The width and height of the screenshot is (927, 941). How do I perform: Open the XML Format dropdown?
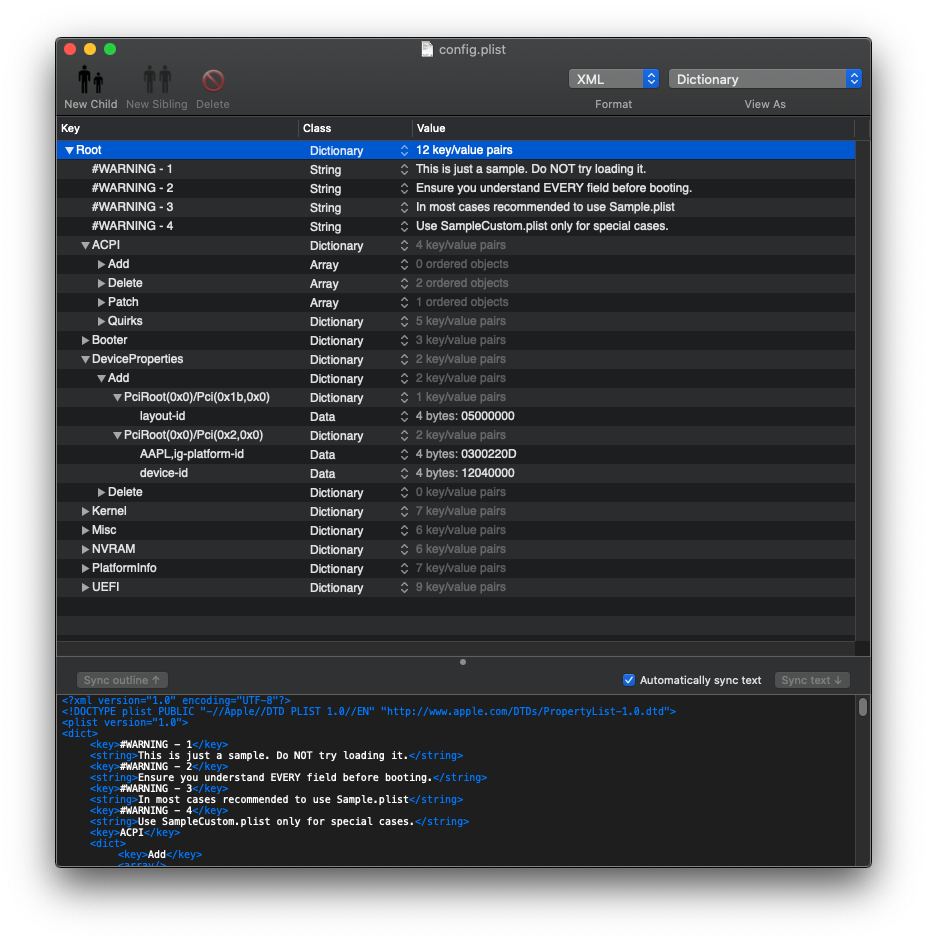(614, 79)
